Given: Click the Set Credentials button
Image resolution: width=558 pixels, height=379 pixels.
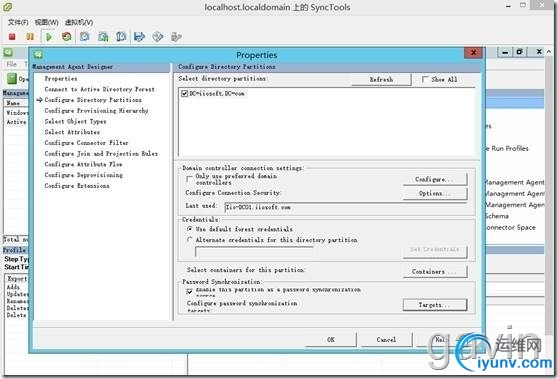Looking at the screenshot, I should (435, 251).
